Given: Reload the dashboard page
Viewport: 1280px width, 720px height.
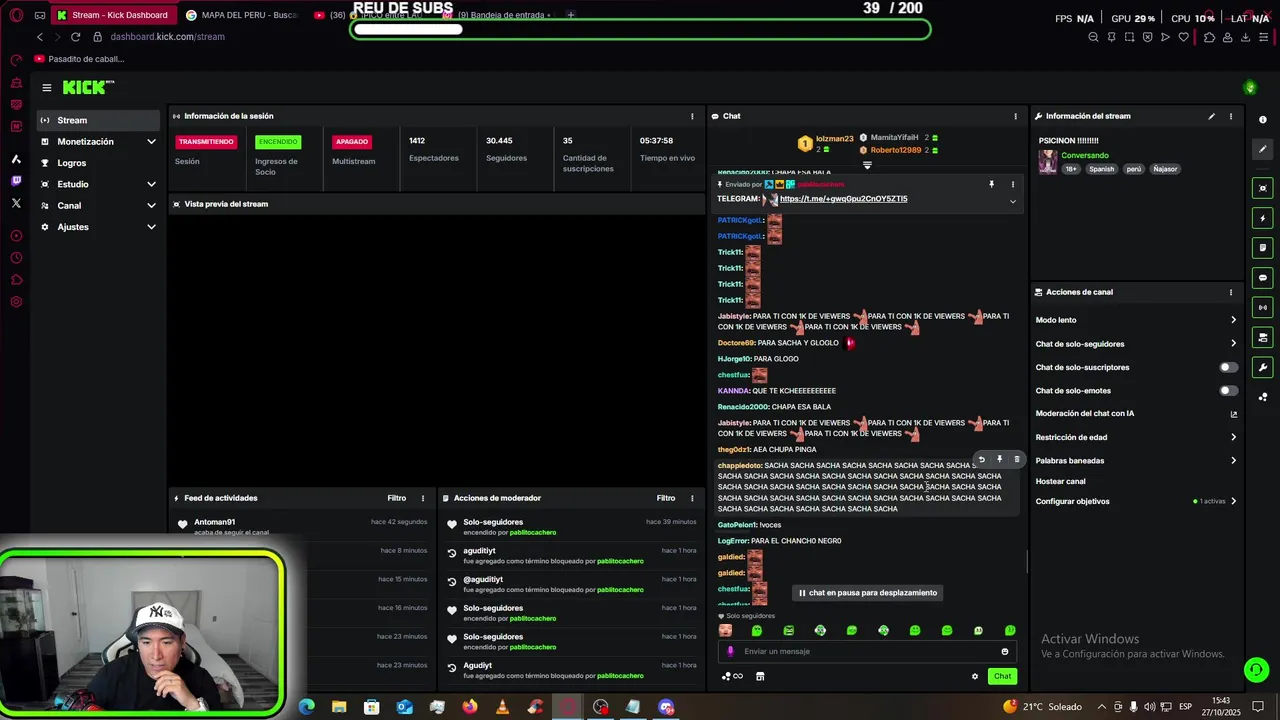Looking at the screenshot, I should click(75, 37).
